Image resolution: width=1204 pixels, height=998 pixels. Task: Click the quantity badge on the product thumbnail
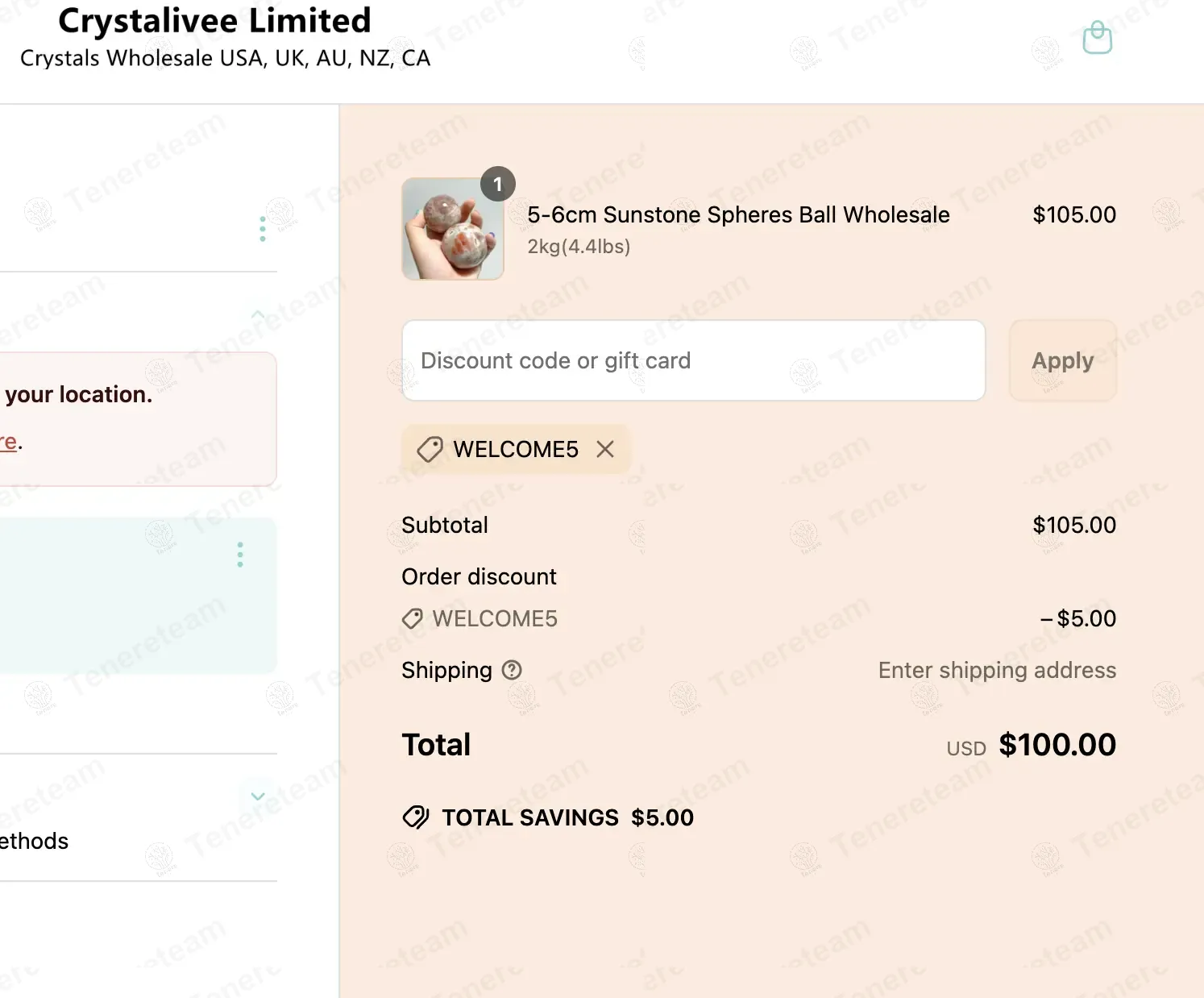click(497, 185)
